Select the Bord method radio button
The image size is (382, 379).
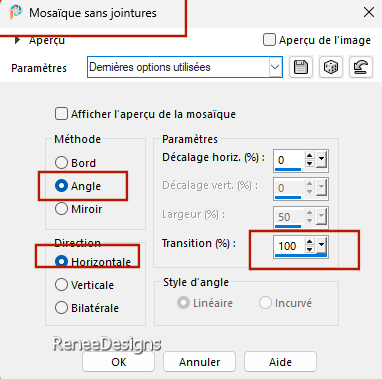click(x=61, y=163)
